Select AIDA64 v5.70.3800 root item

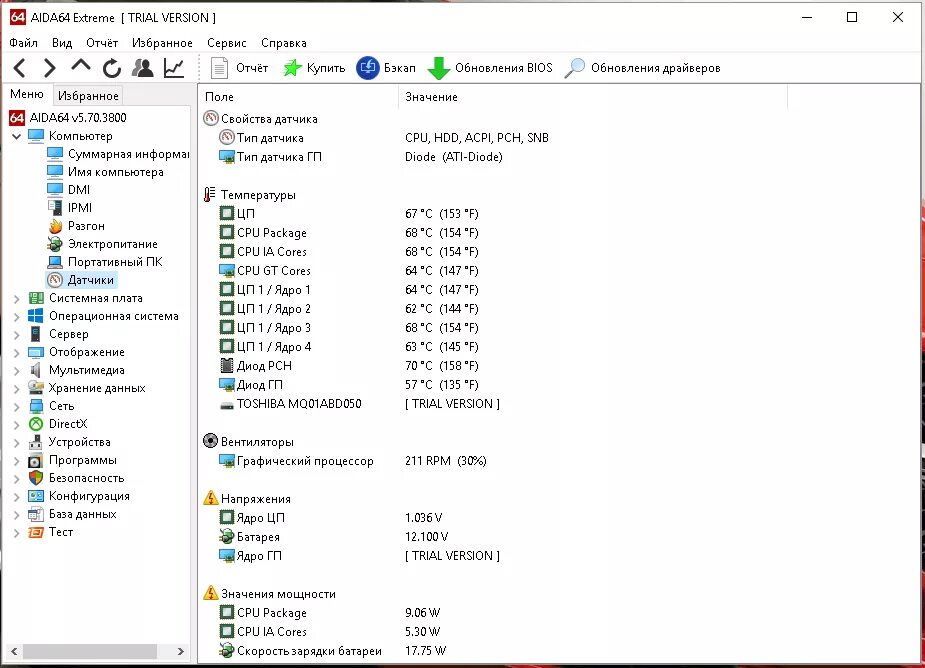[68, 117]
